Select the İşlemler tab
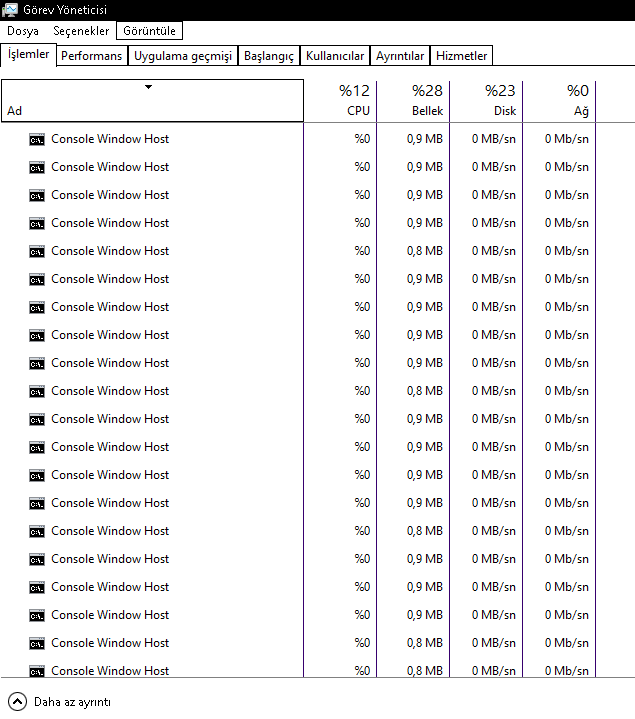Image resolution: width=635 pixels, height=719 pixels. 28,55
